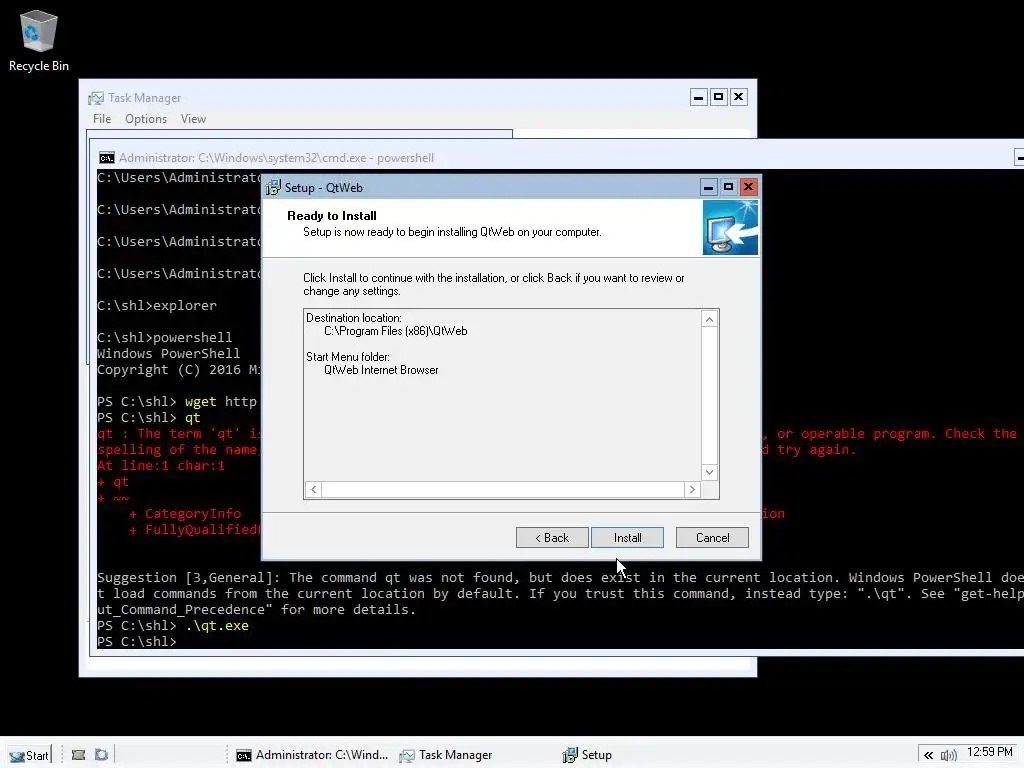1024x768 pixels.
Task: Maximize the QtWeb Setup window
Action: click(729, 187)
